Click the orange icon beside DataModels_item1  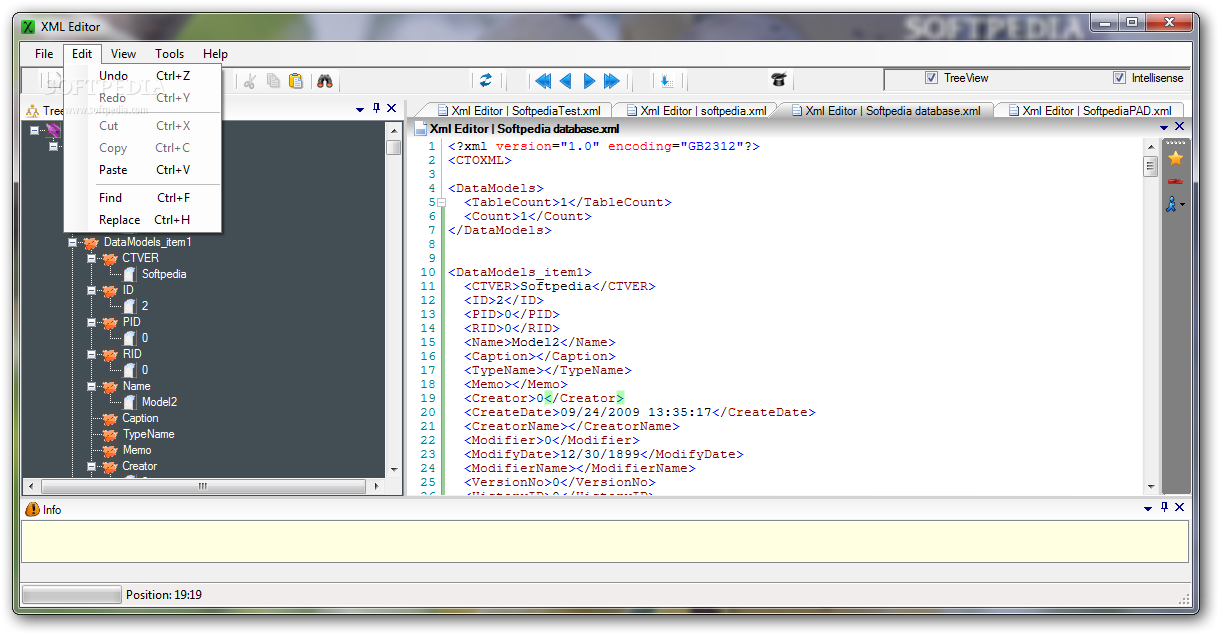coord(91,242)
